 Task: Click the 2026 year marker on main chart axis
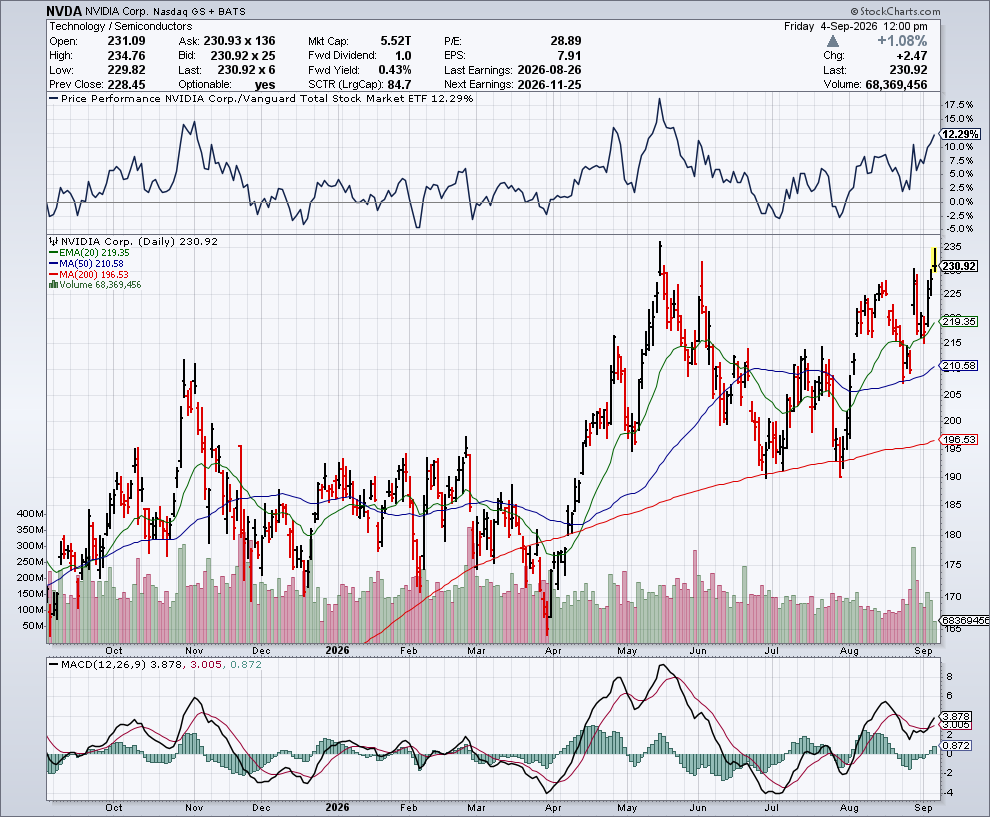click(x=338, y=650)
